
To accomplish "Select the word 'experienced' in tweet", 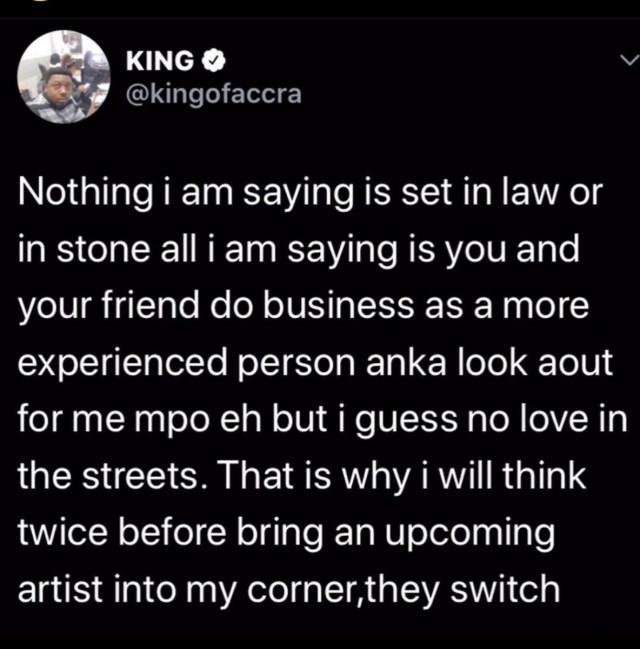I will coord(123,363).
